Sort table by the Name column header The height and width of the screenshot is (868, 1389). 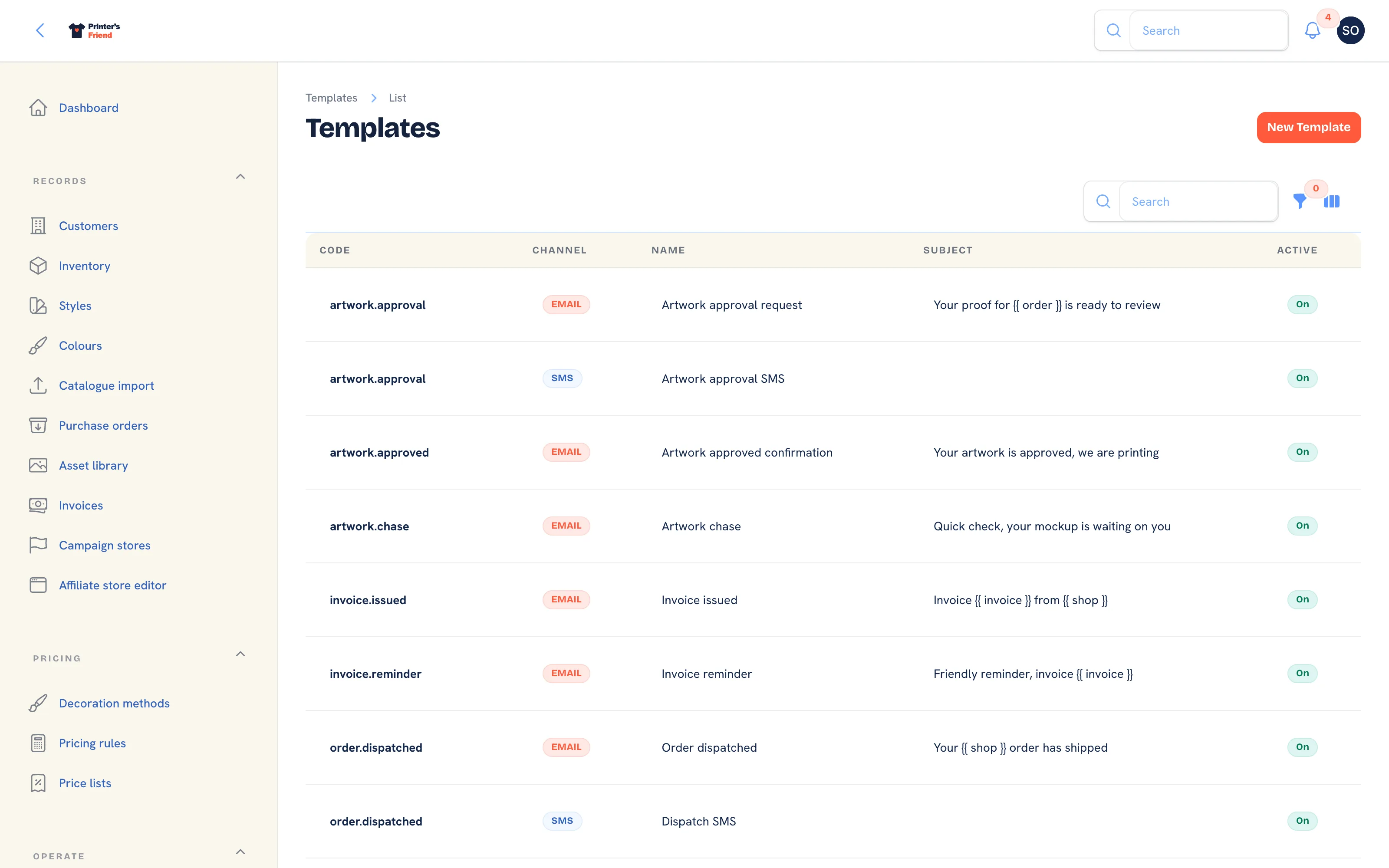pyautogui.click(x=668, y=250)
